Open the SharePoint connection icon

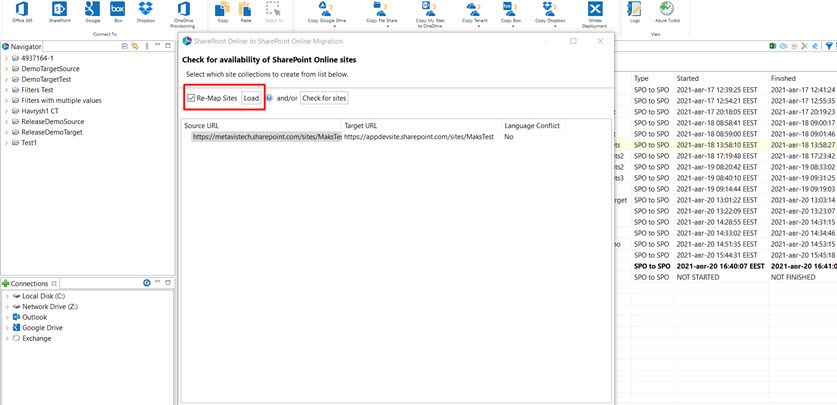point(59,12)
